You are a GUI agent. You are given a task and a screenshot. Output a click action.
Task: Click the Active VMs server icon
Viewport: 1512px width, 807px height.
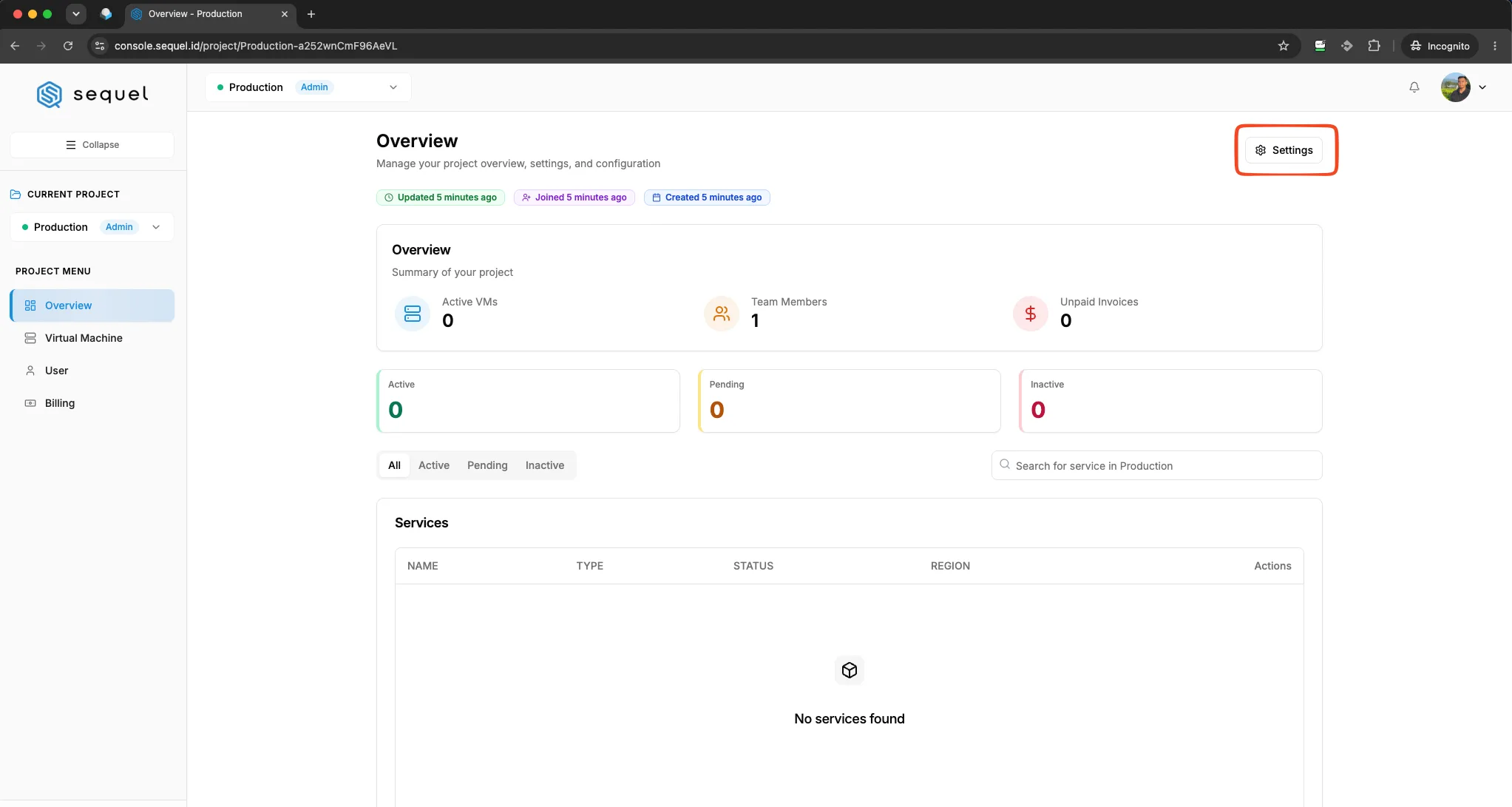[413, 314]
